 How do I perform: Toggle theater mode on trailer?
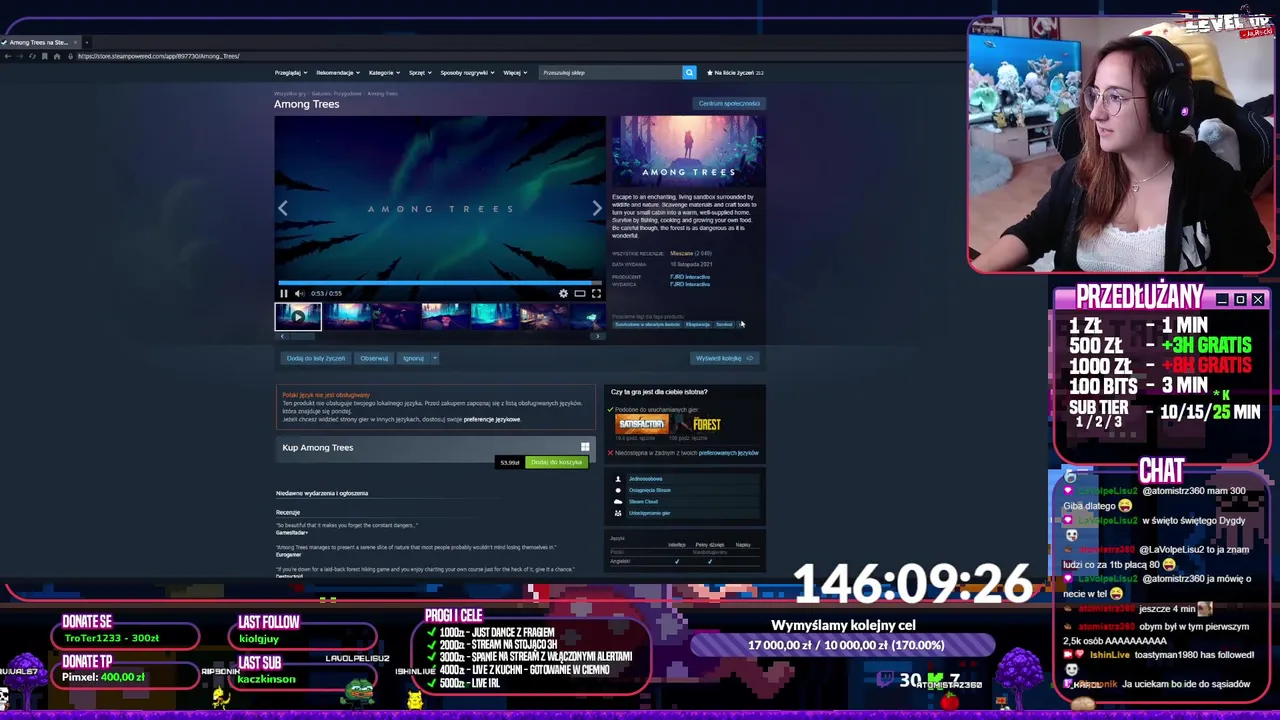tap(579, 293)
